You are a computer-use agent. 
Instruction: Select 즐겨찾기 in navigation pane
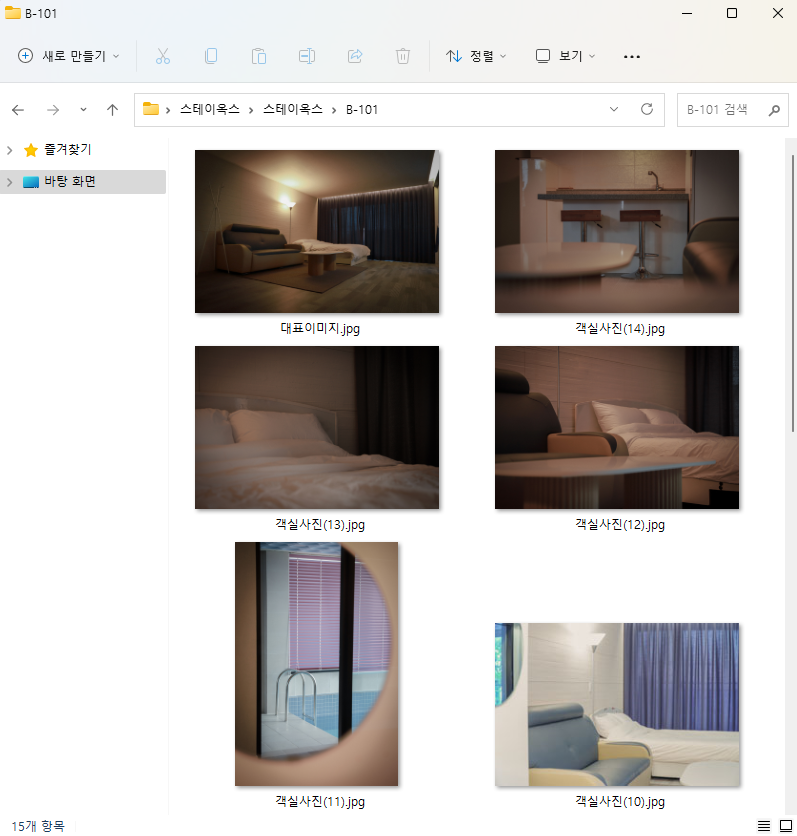[68, 150]
